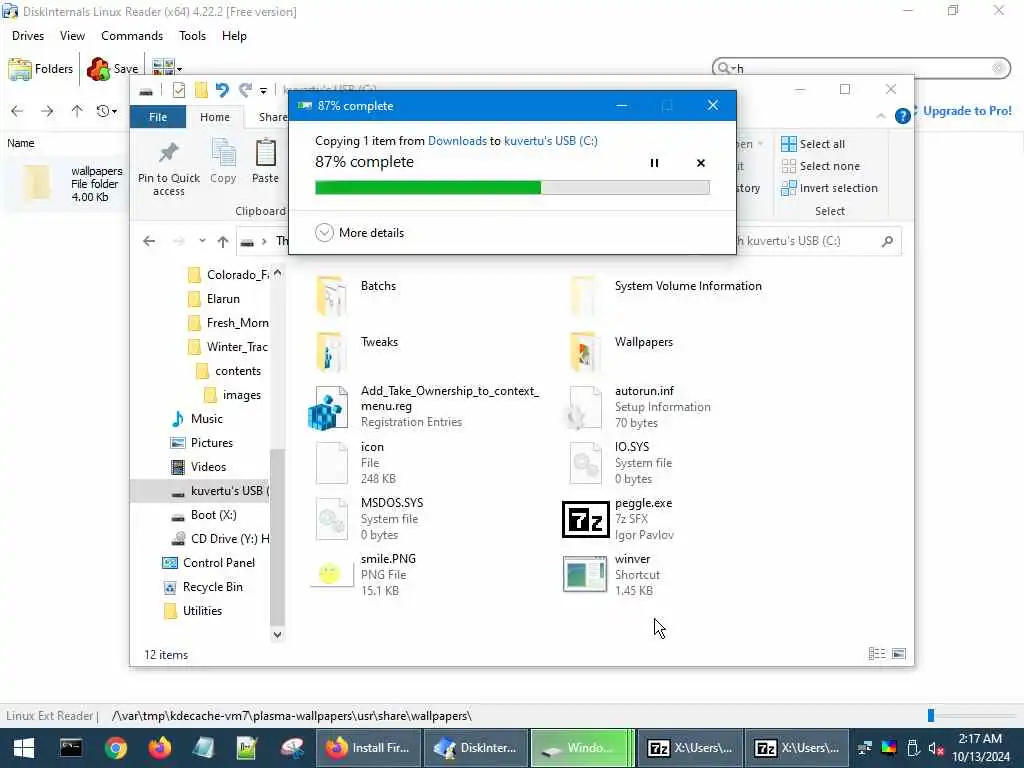Image resolution: width=1024 pixels, height=768 pixels.
Task: Click Undo in Explorer quick access toolbar
Action: (x=222, y=89)
